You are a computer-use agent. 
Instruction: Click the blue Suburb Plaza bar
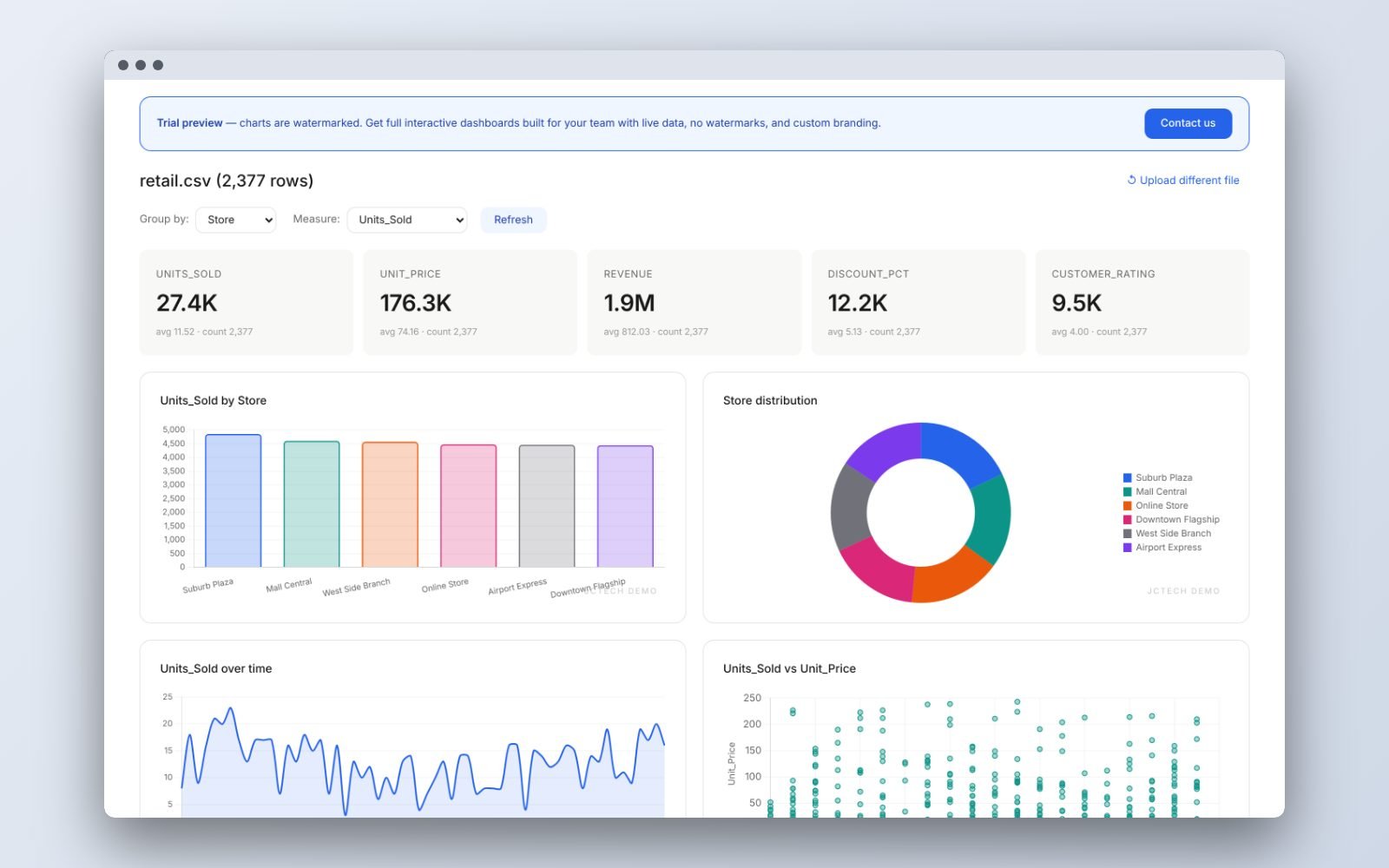[234, 501]
